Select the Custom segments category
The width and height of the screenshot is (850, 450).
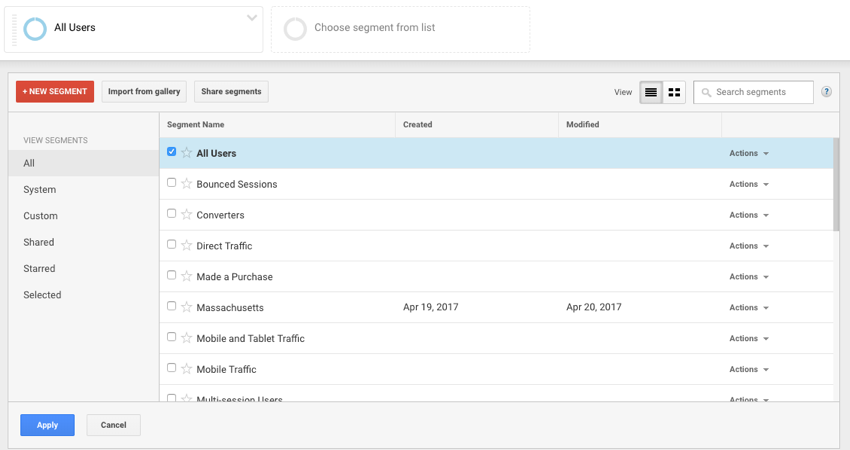(41, 216)
